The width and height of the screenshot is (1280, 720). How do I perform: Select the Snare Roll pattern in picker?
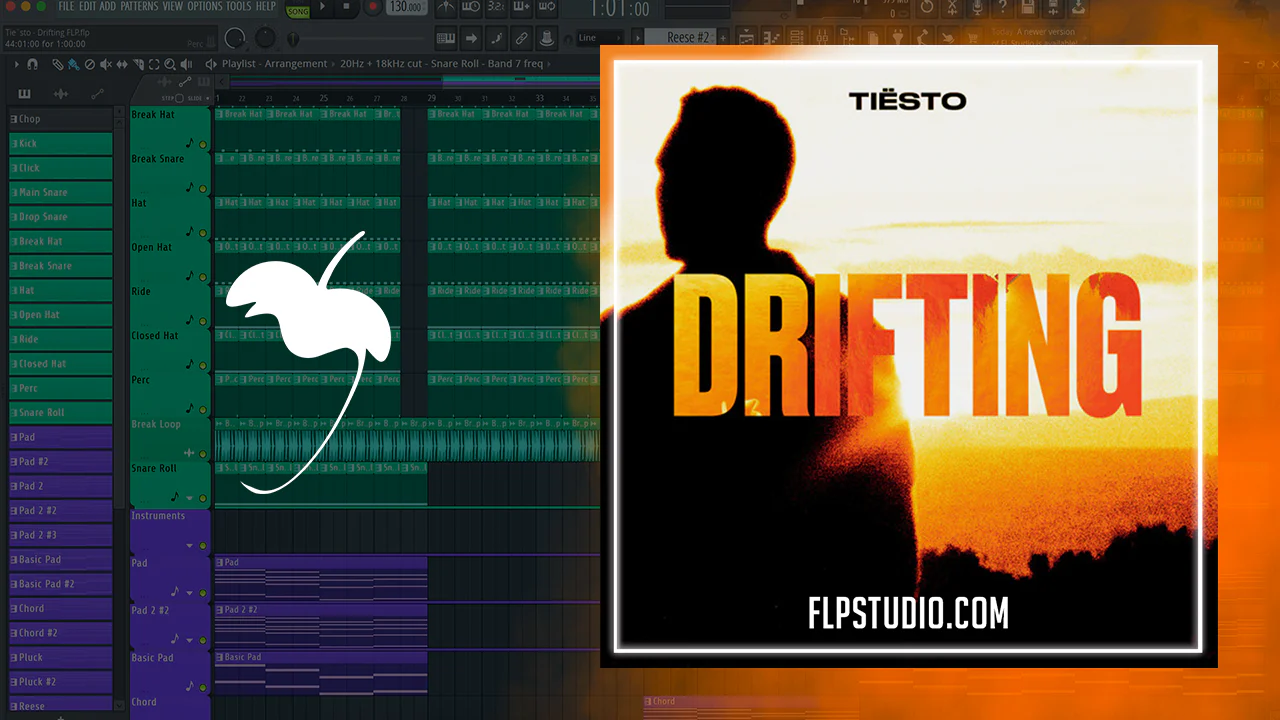pyautogui.click(x=60, y=413)
